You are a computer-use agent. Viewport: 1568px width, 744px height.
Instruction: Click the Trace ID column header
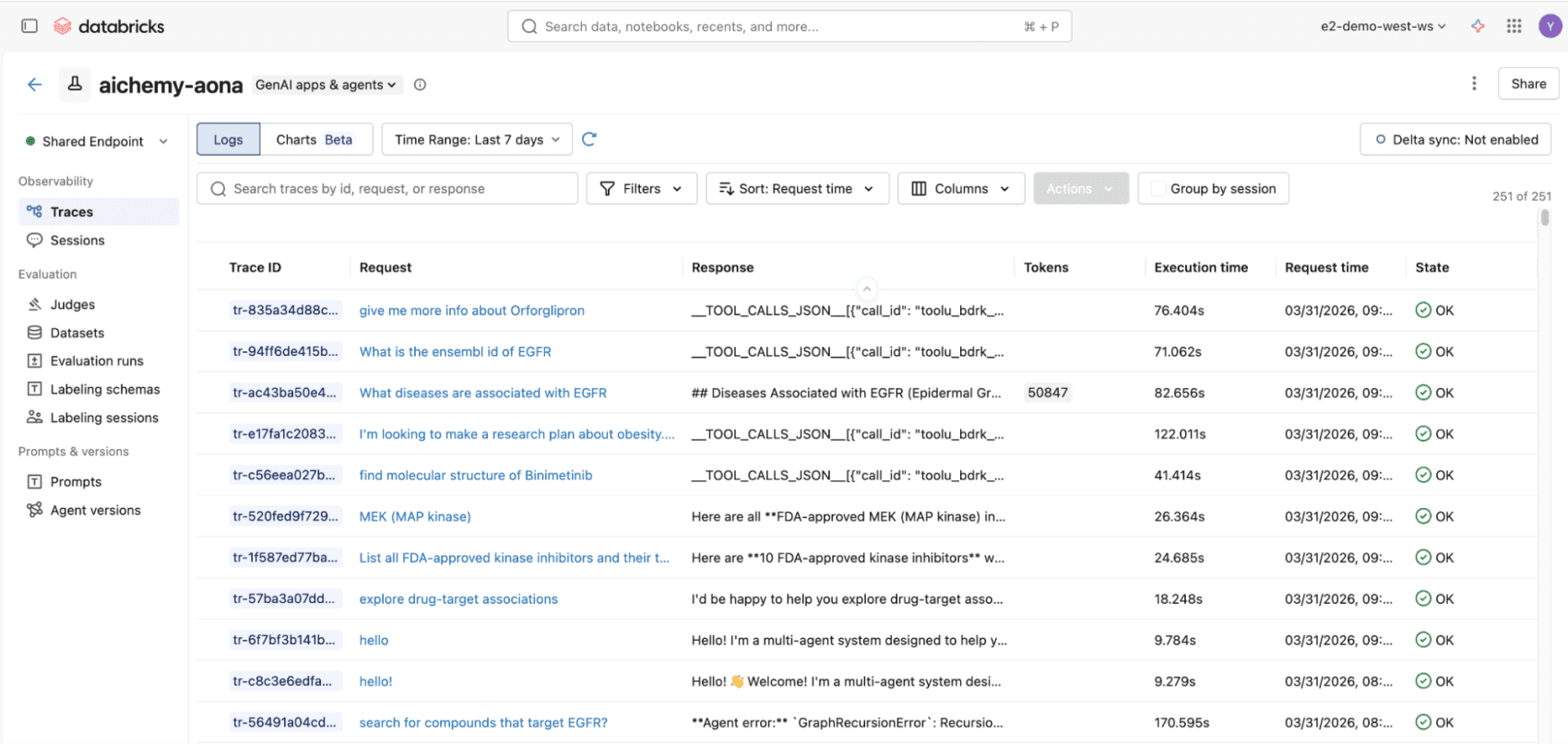[255, 267]
